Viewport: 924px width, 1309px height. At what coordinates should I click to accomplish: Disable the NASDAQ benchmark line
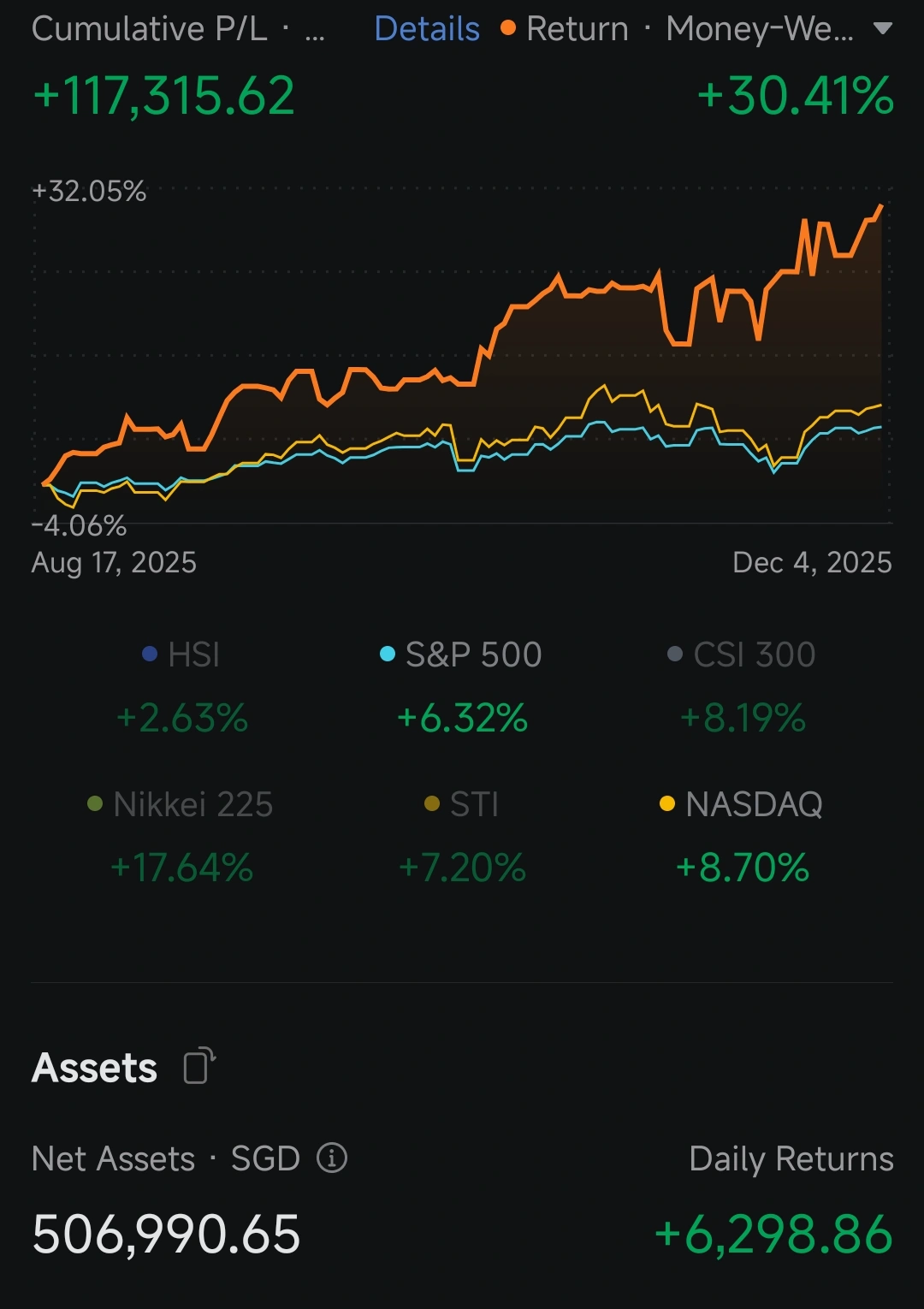point(742,836)
